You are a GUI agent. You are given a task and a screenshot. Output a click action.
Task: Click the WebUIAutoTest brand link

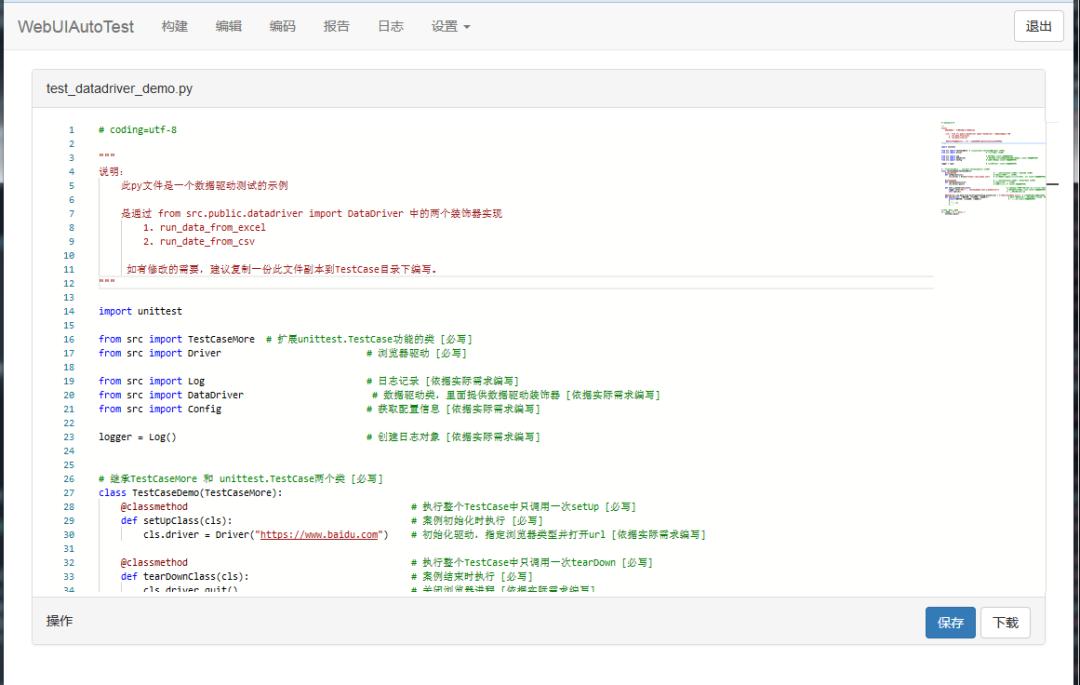76,27
